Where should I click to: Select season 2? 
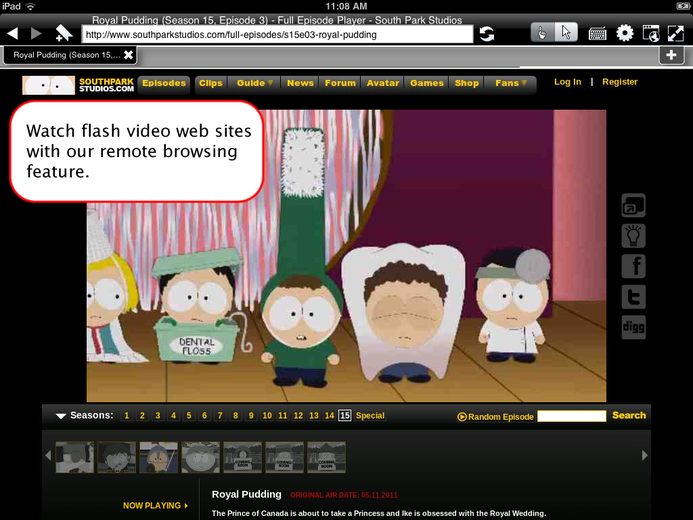[142, 416]
